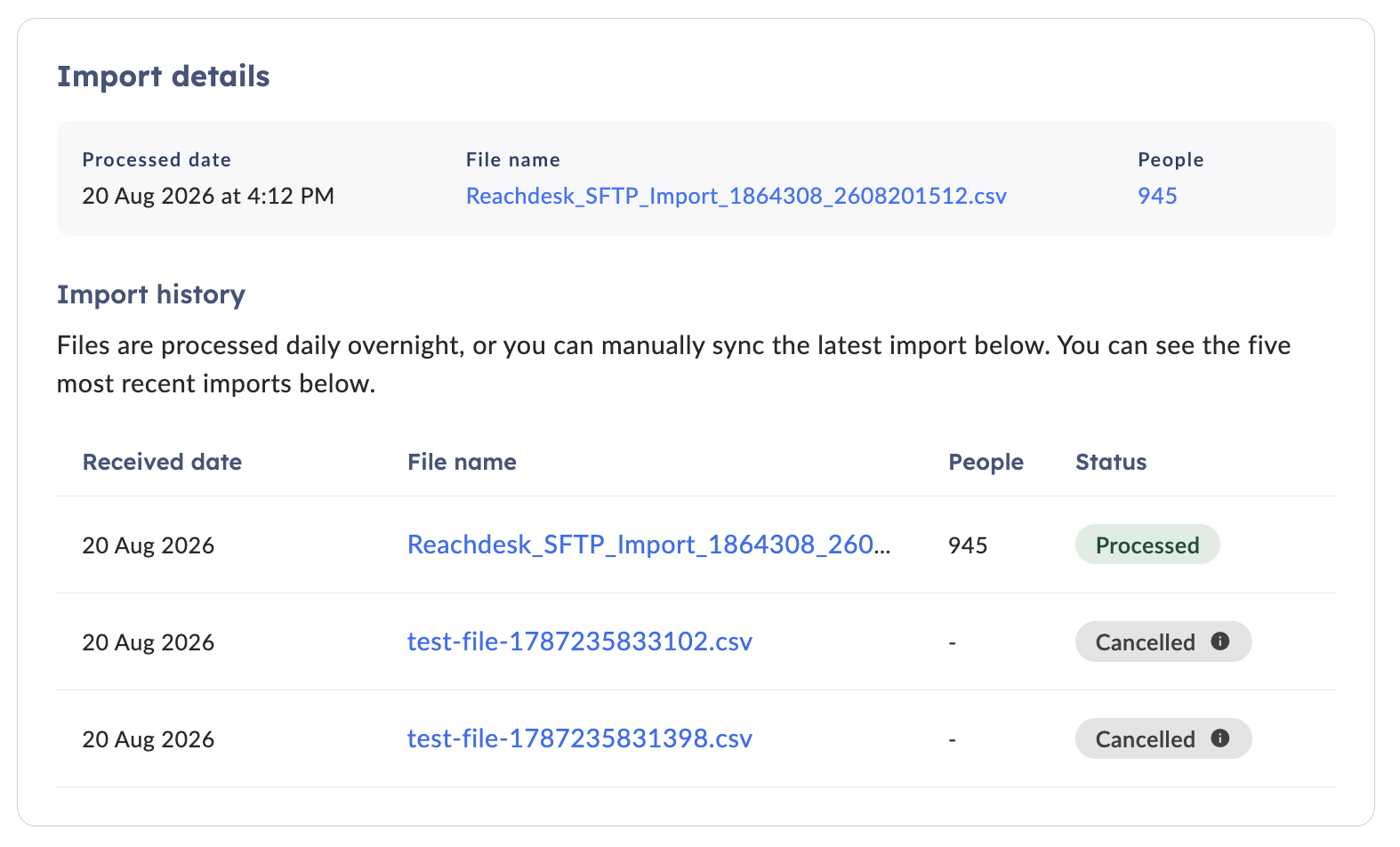The height and width of the screenshot is (847, 1400).
Task: Click the Processed status badge
Action: [x=1147, y=544]
